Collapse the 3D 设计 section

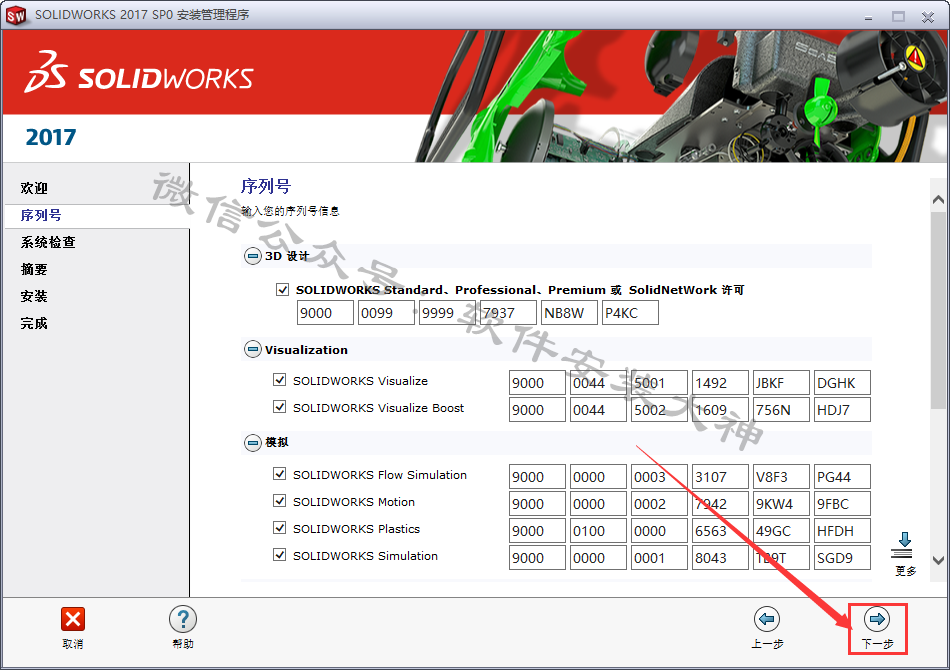[253, 256]
